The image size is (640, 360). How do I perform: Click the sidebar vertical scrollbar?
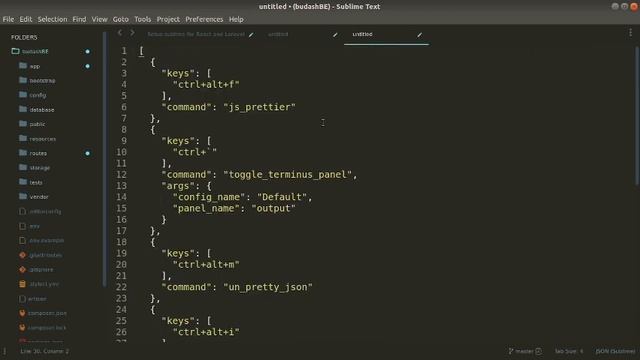point(105,159)
